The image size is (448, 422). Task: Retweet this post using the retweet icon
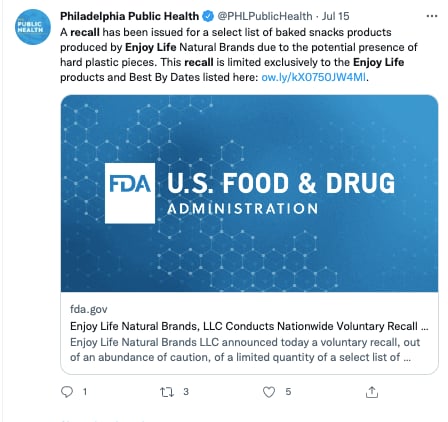click(167, 392)
